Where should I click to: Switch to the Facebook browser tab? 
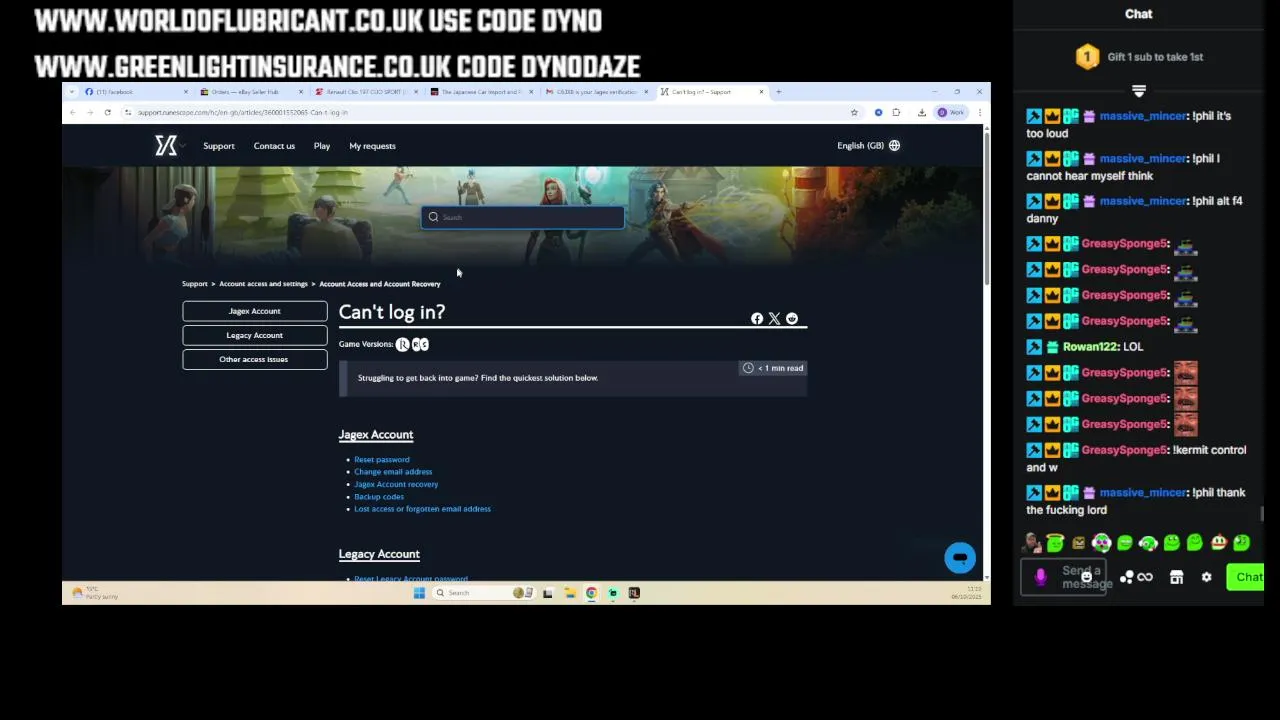[x=135, y=92]
